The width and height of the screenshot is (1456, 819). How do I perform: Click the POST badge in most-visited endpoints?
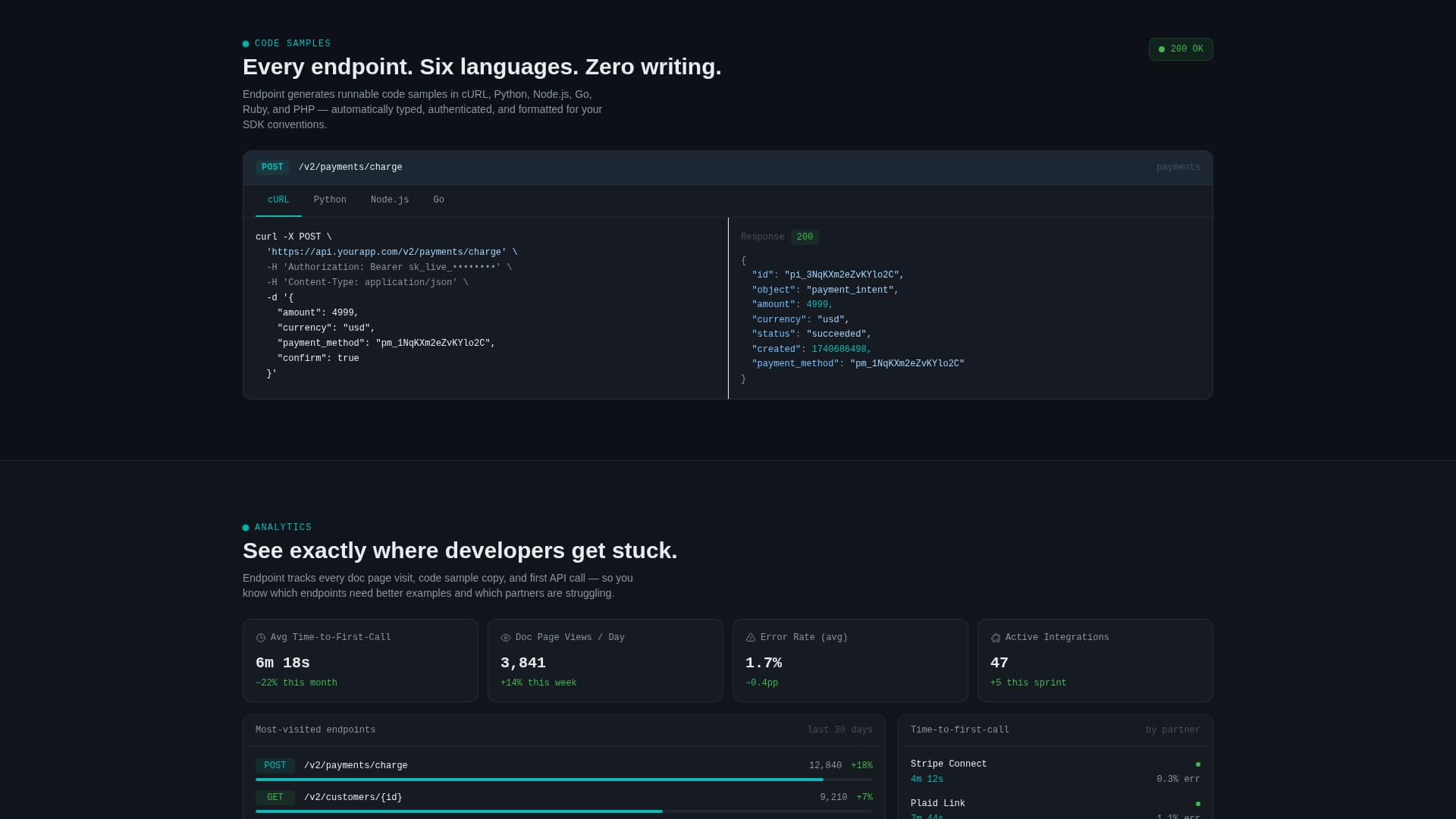tap(275, 766)
